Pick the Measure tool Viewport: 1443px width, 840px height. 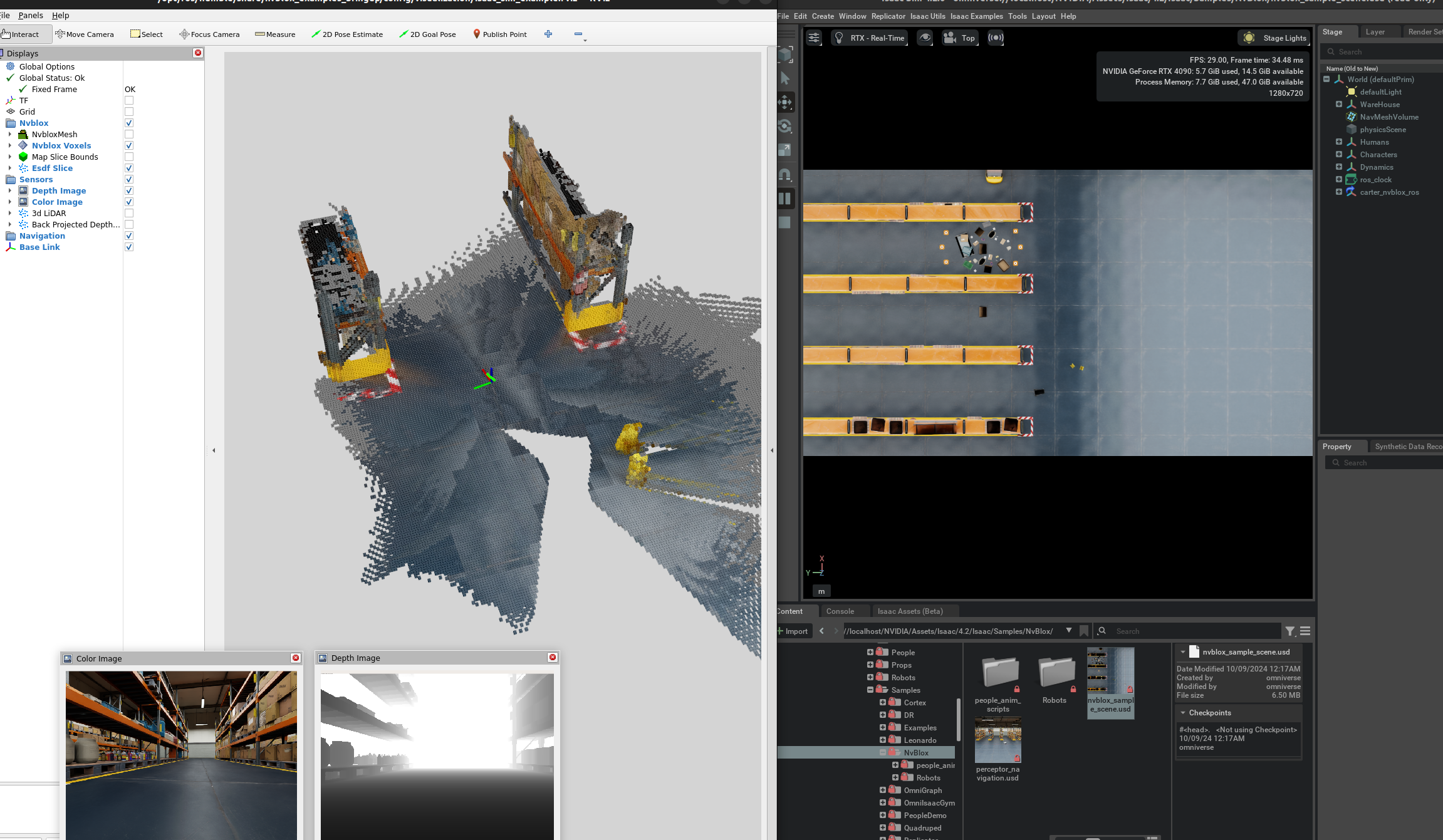tap(275, 34)
